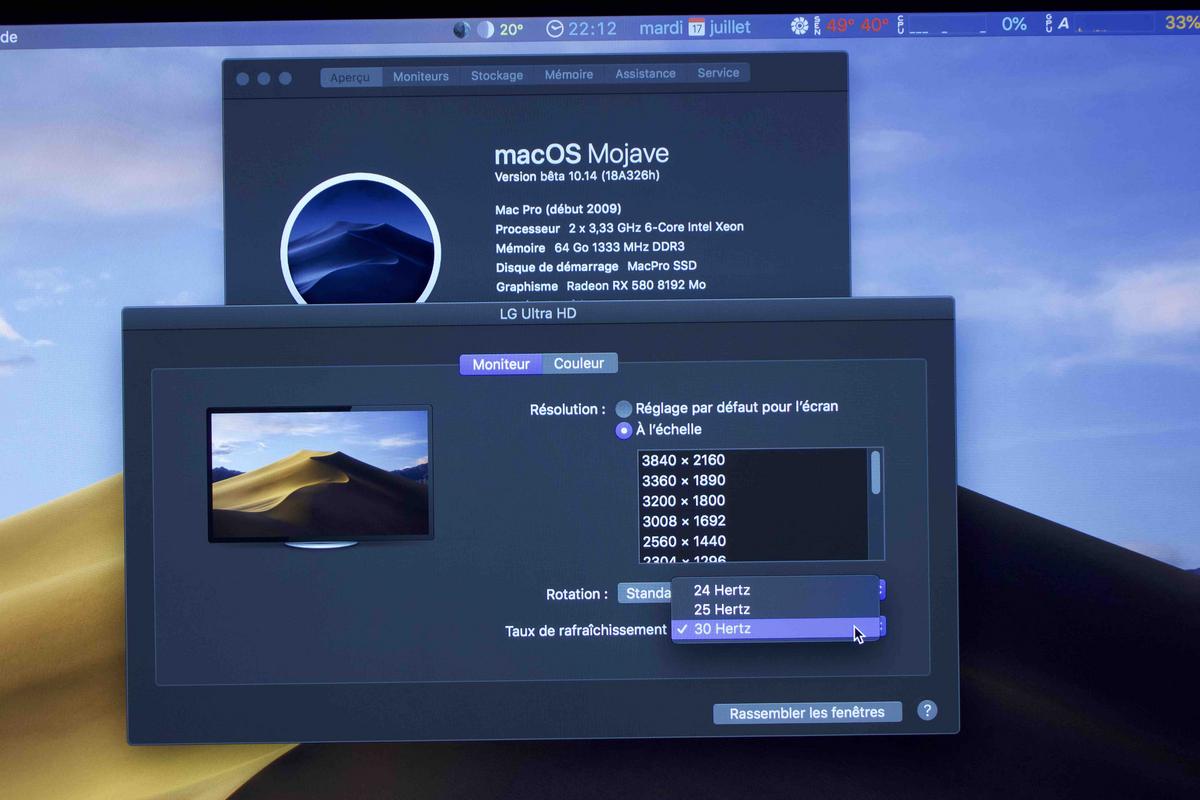1200x800 pixels.
Task: Open the Moniteurs tab
Action: (421, 76)
